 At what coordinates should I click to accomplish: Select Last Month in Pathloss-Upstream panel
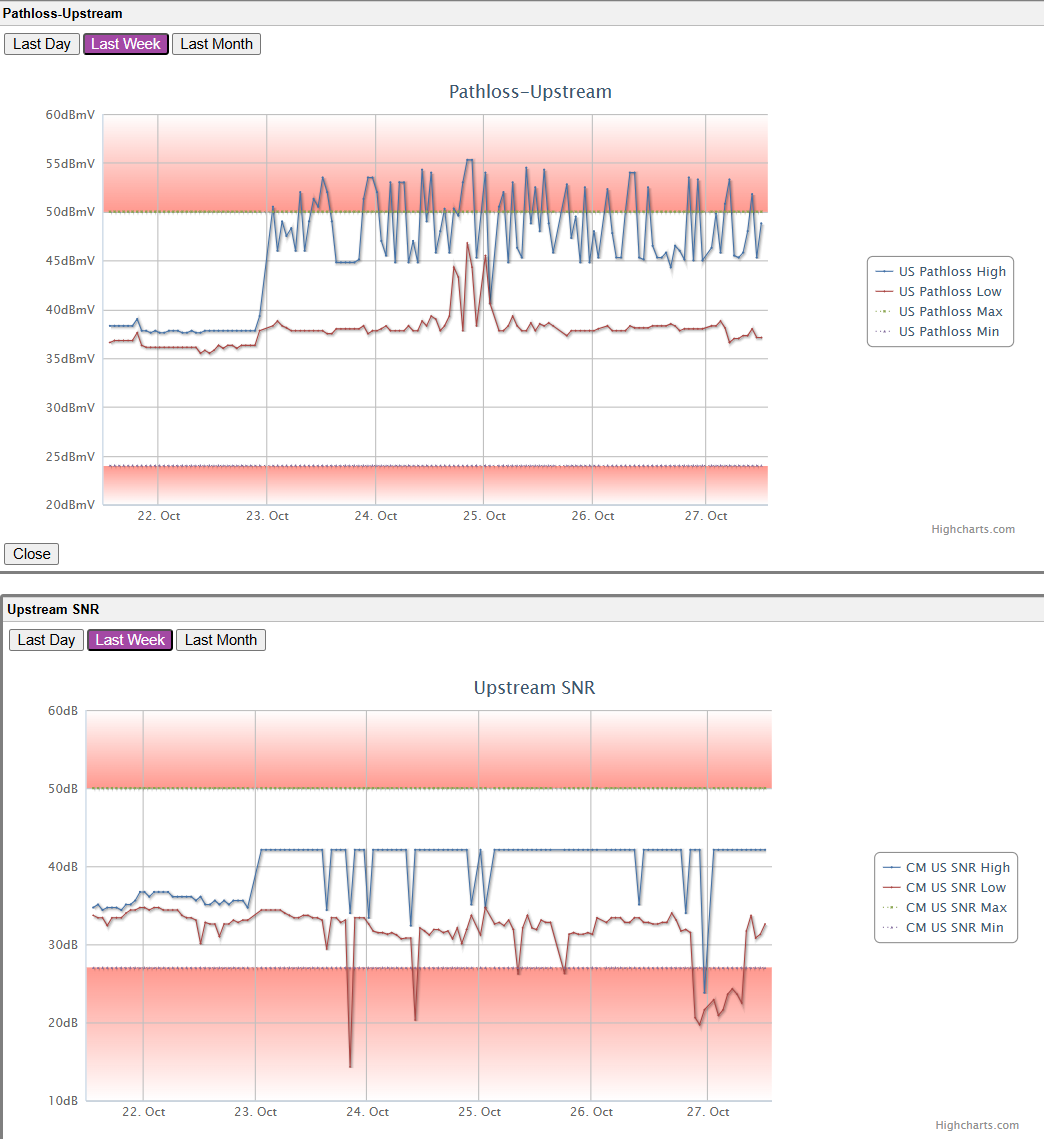(x=216, y=44)
